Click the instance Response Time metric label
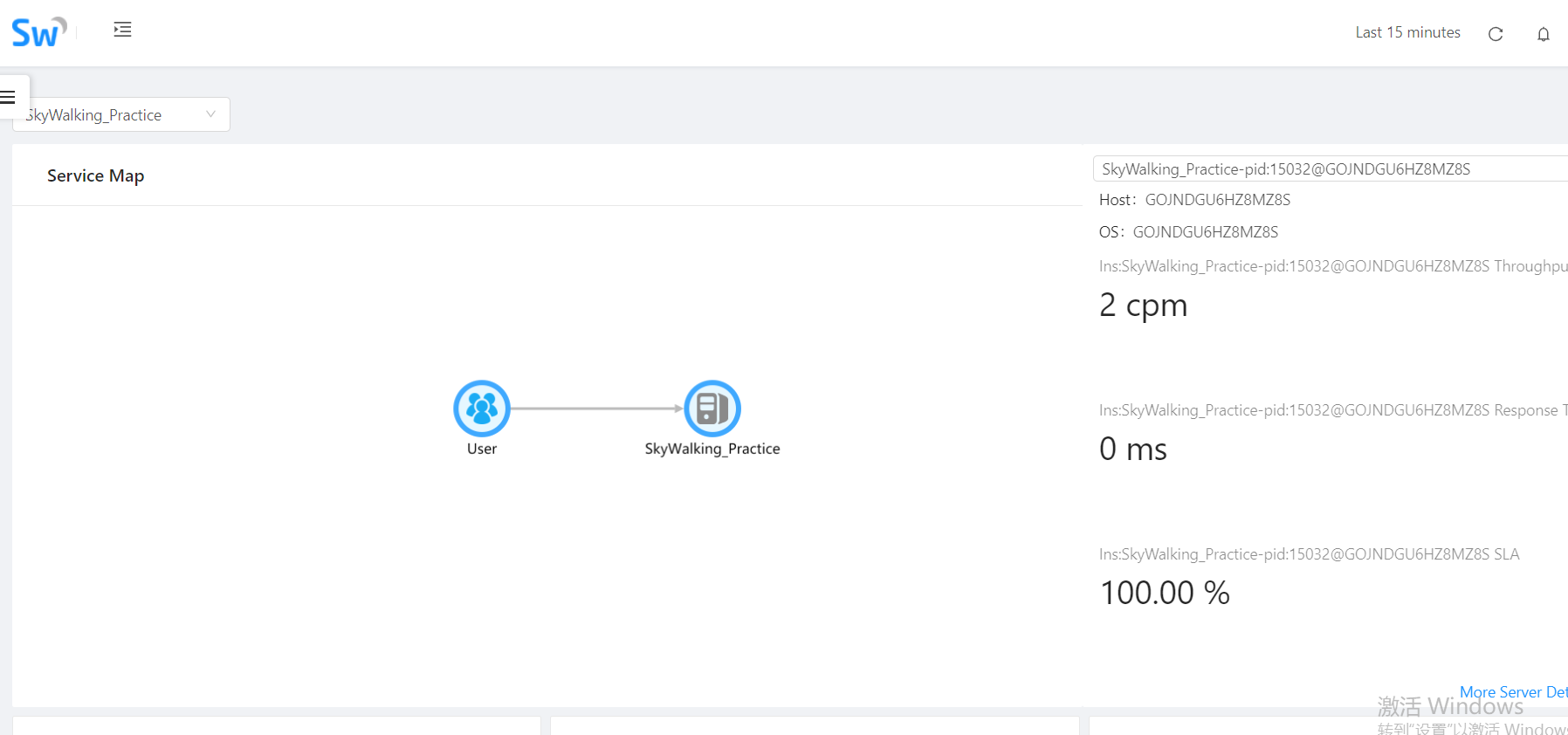Screen dimensions: 1568x735 [1333, 410]
